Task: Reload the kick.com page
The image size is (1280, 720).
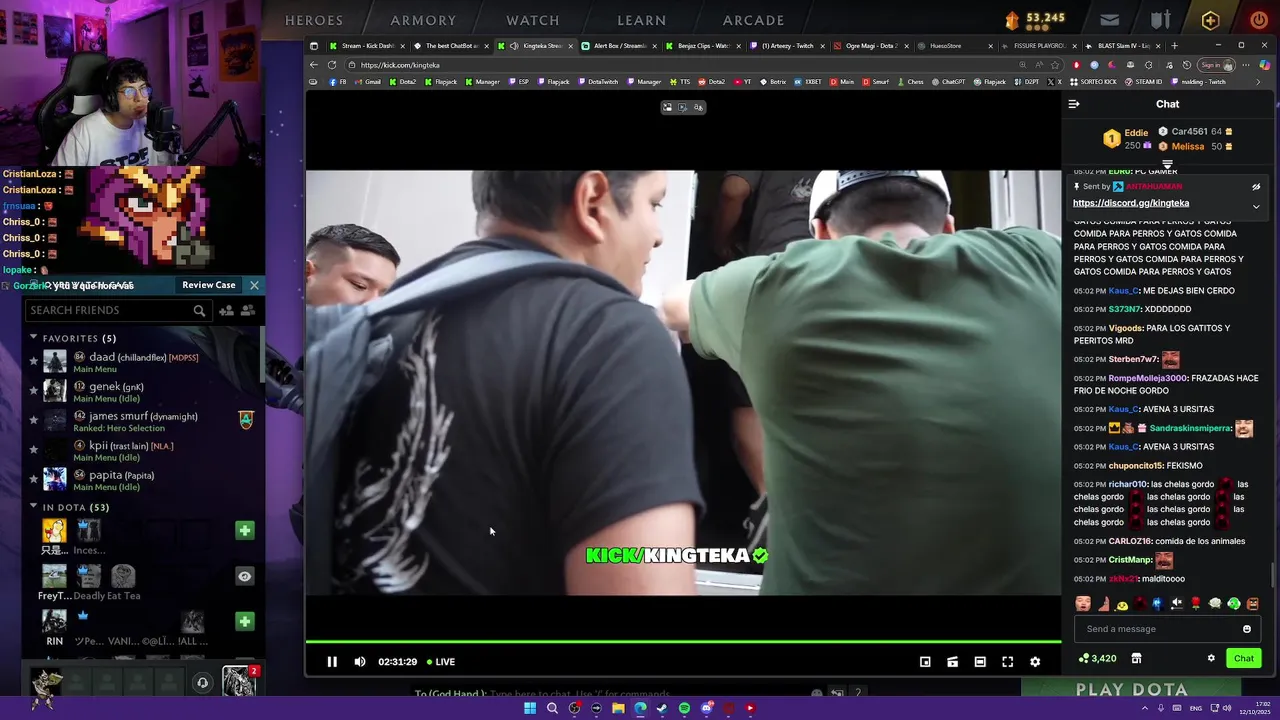Action: pos(331,65)
